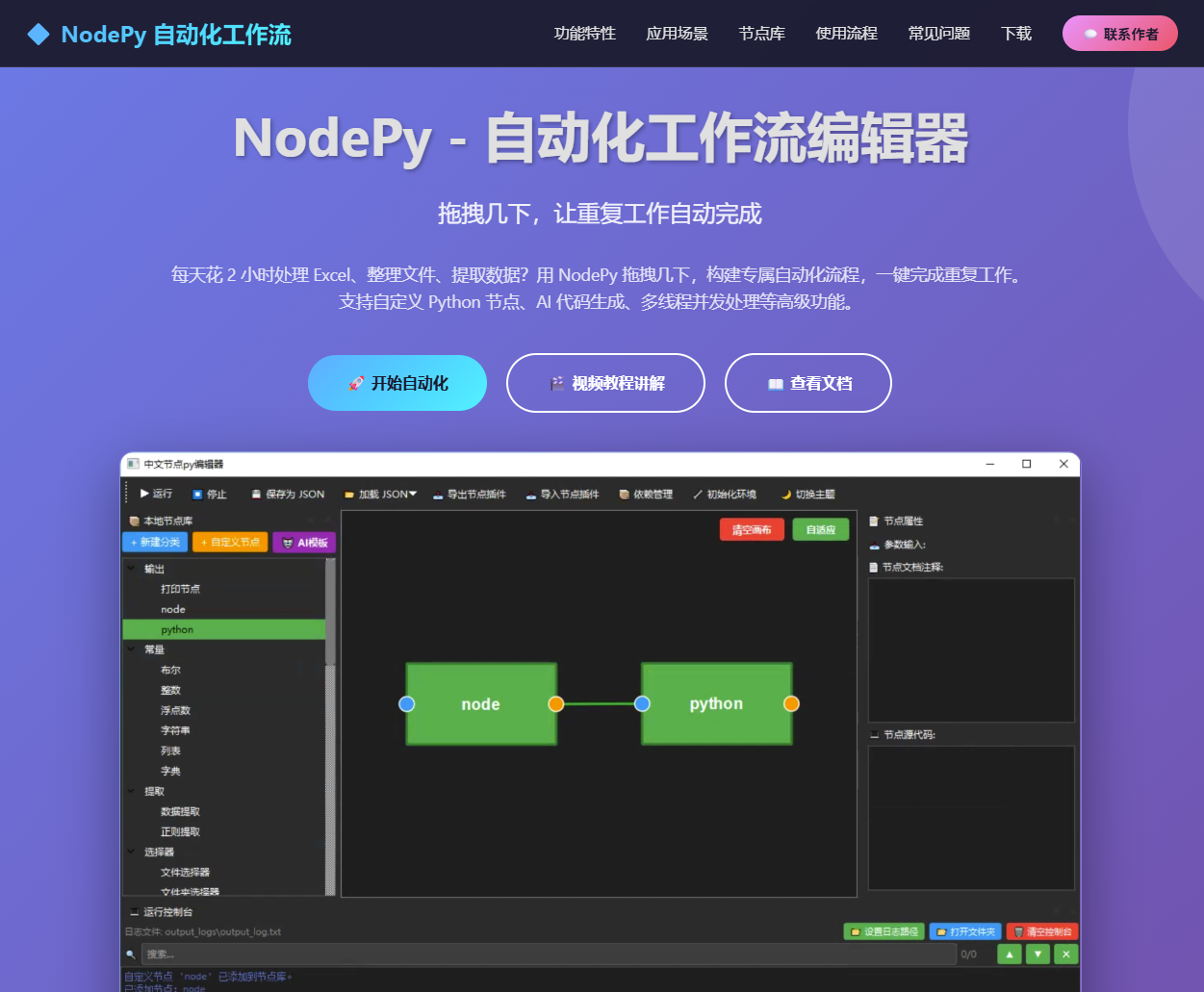Select the green python block on canvas
Image resolution: width=1204 pixels, height=992 pixels.
(x=717, y=703)
